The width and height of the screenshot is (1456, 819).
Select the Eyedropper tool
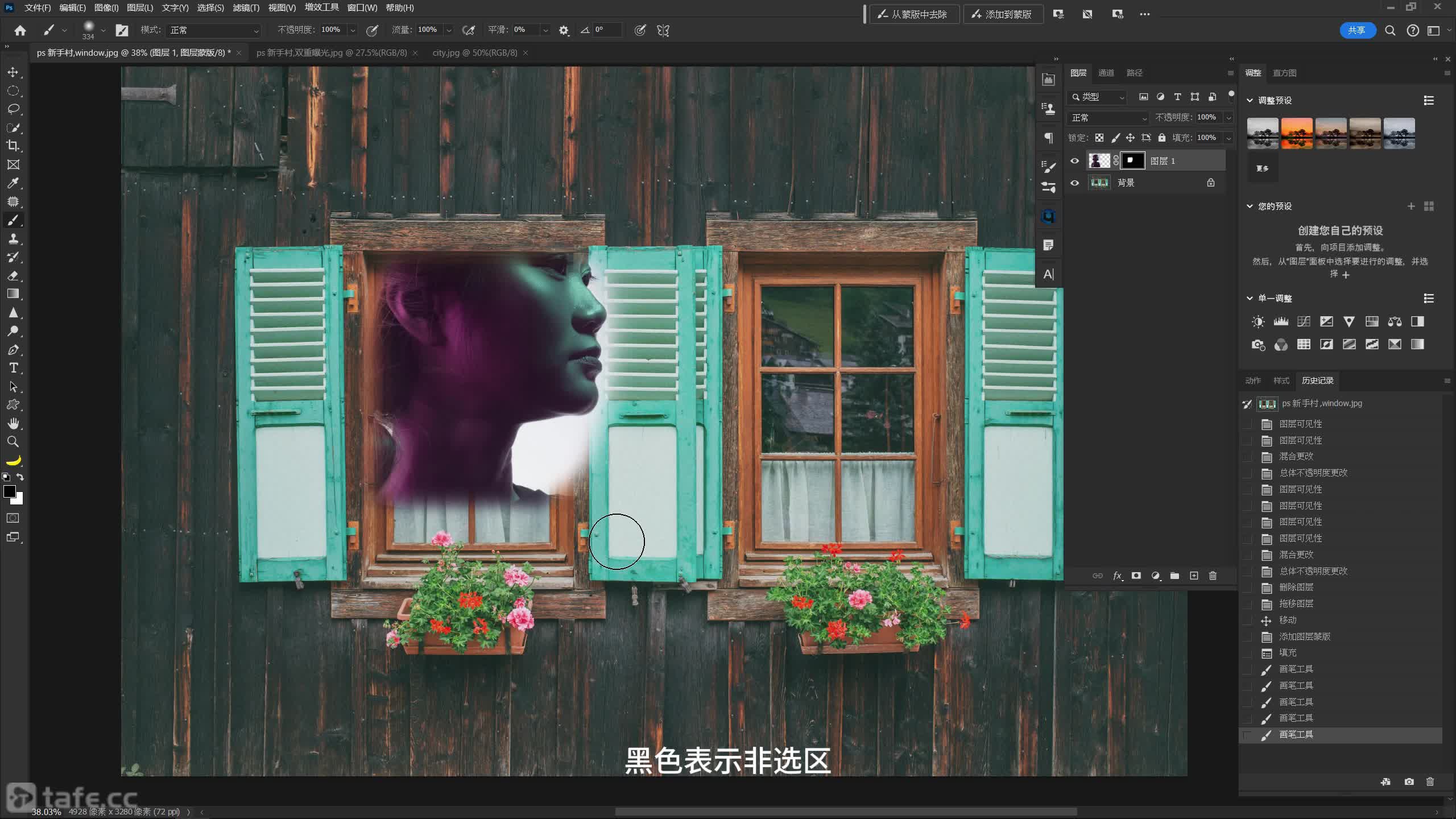(x=13, y=183)
